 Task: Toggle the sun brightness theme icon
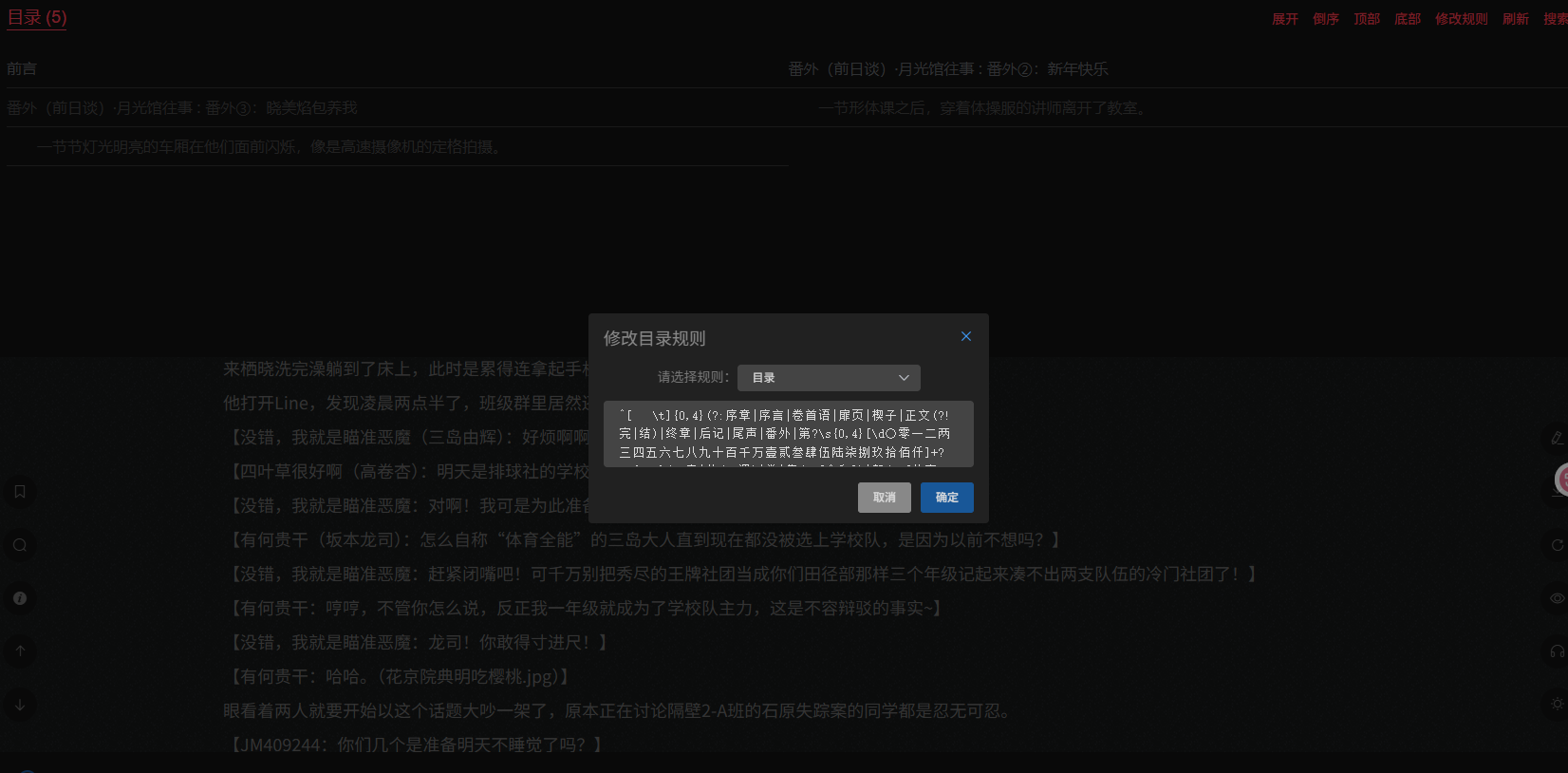1557,705
